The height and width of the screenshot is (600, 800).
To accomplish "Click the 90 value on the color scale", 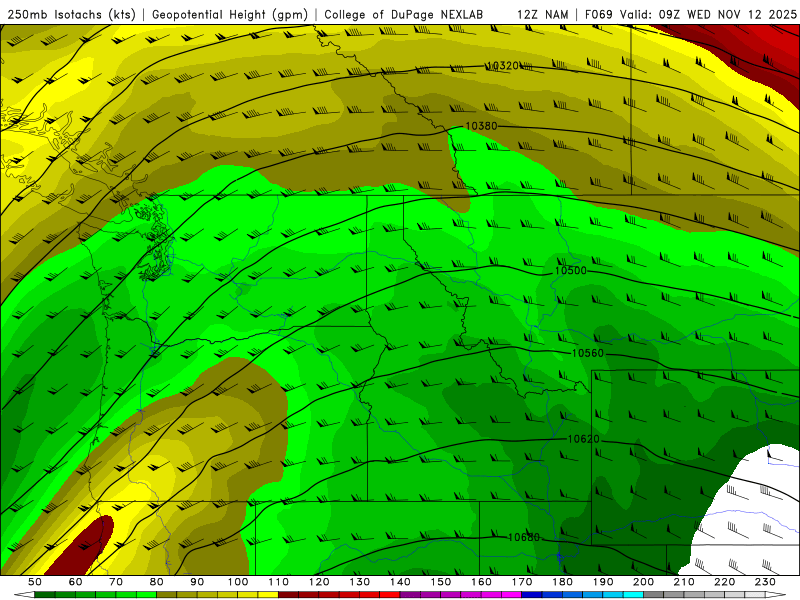I will pos(197,582).
